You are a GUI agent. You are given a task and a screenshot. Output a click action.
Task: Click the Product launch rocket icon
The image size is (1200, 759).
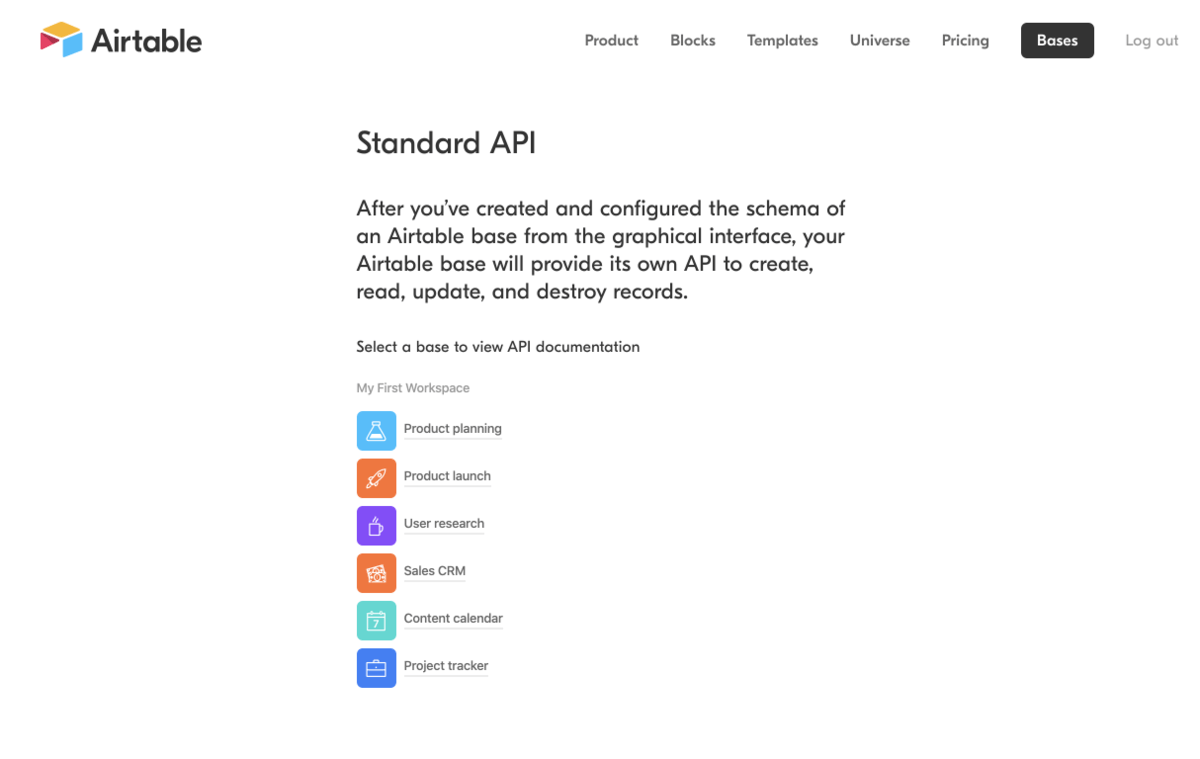[x=376, y=478]
